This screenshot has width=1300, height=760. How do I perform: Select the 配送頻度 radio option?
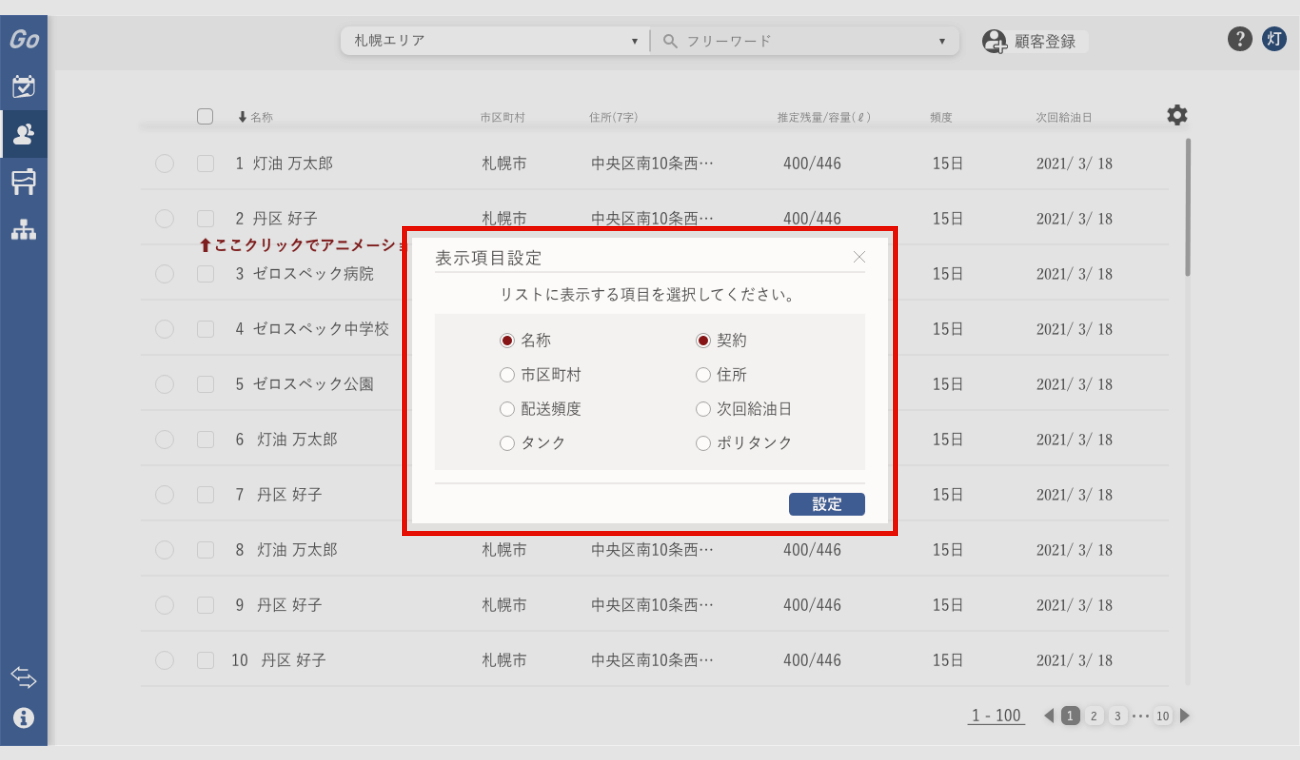click(x=507, y=409)
